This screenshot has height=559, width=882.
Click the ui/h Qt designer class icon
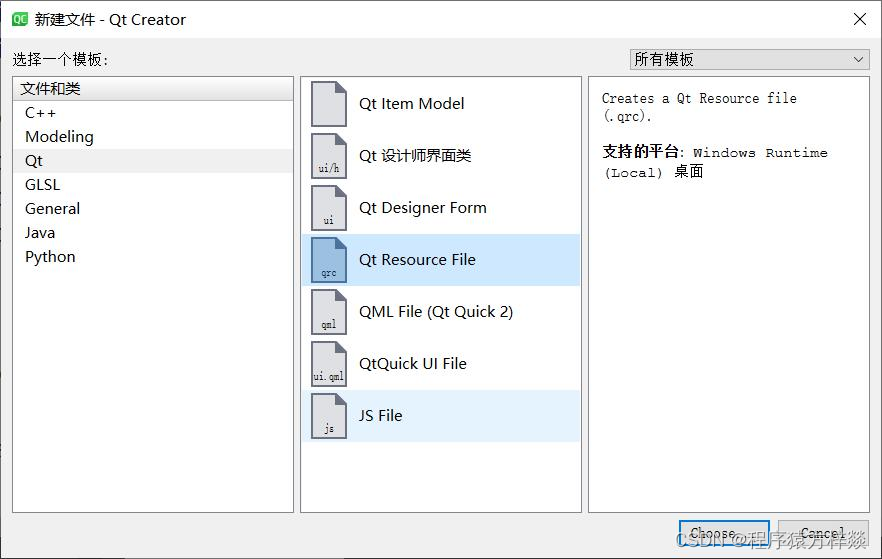328,156
